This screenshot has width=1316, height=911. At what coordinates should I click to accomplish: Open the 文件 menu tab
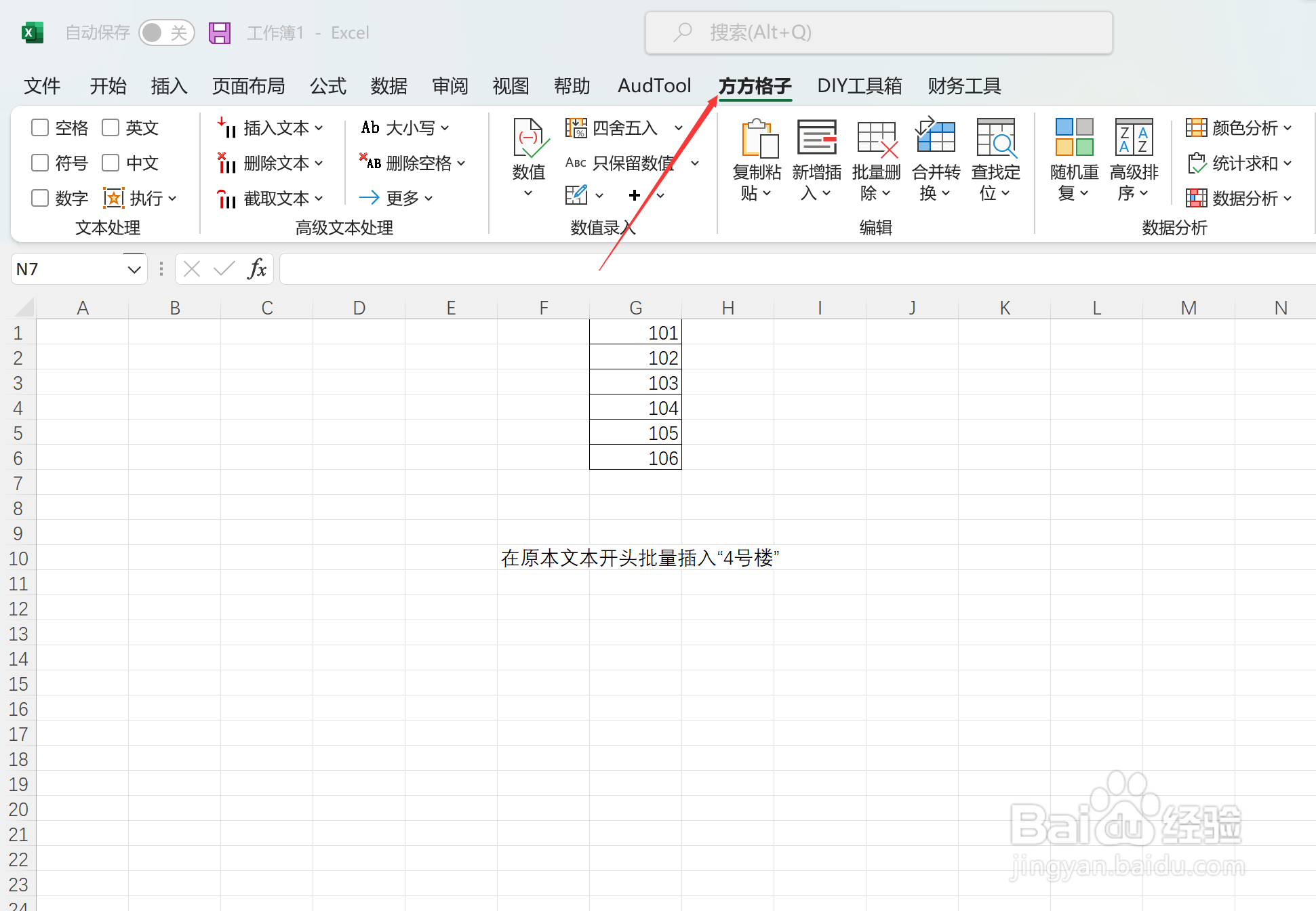tap(42, 86)
